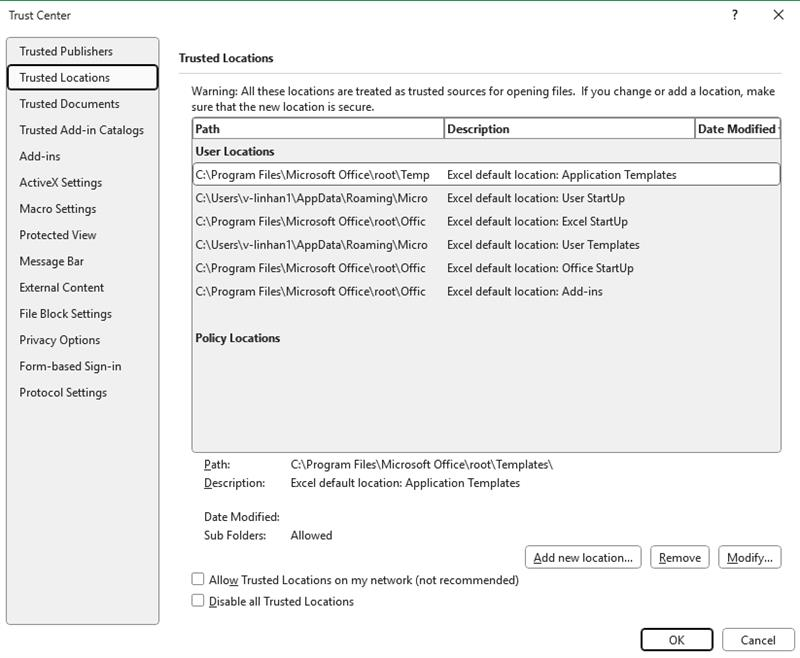Screen dimensions: 800x658
Task: Remove the selected trusted location
Action: (x=679, y=558)
